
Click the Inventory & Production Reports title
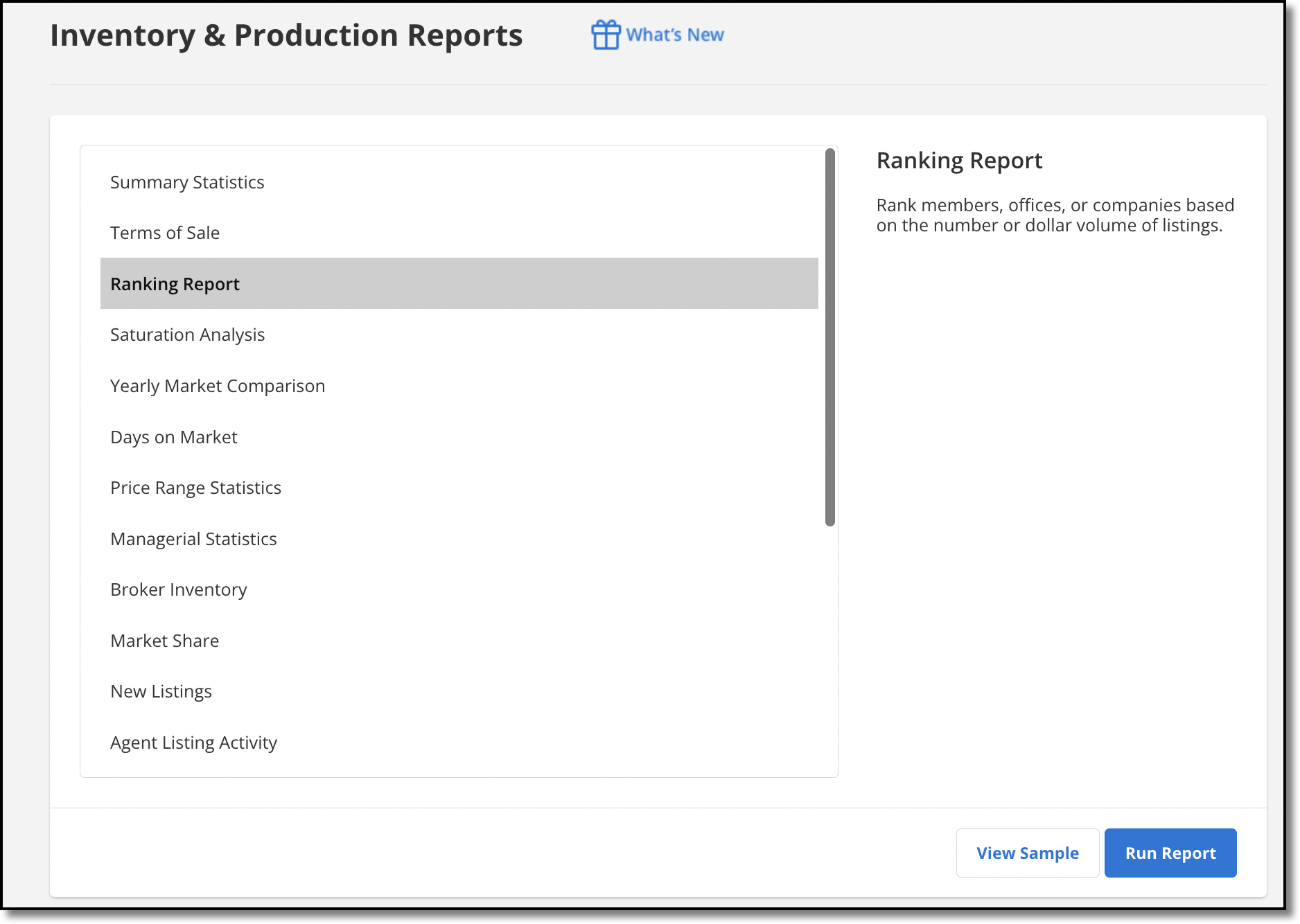pos(286,35)
